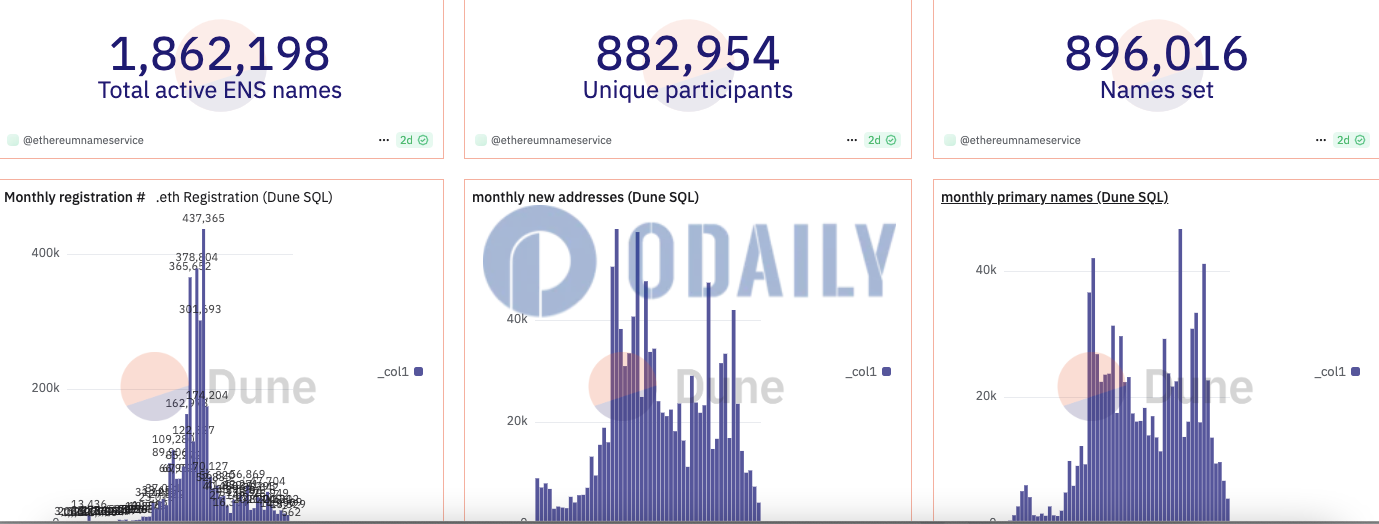The width and height of the screenshot is (1379, 524).
Task: Click the 1,862,198 counter value
Action: click(219, 54)
